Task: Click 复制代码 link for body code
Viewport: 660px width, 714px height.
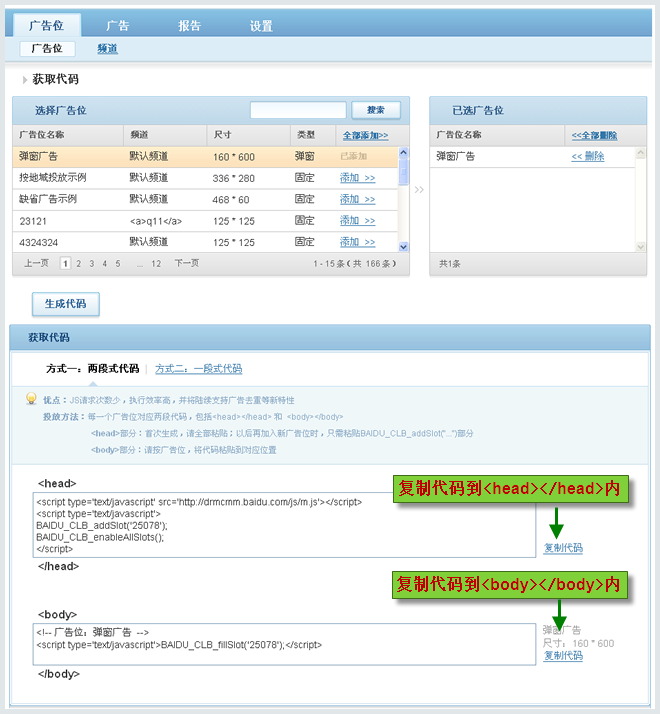Action: pos(563,655)
